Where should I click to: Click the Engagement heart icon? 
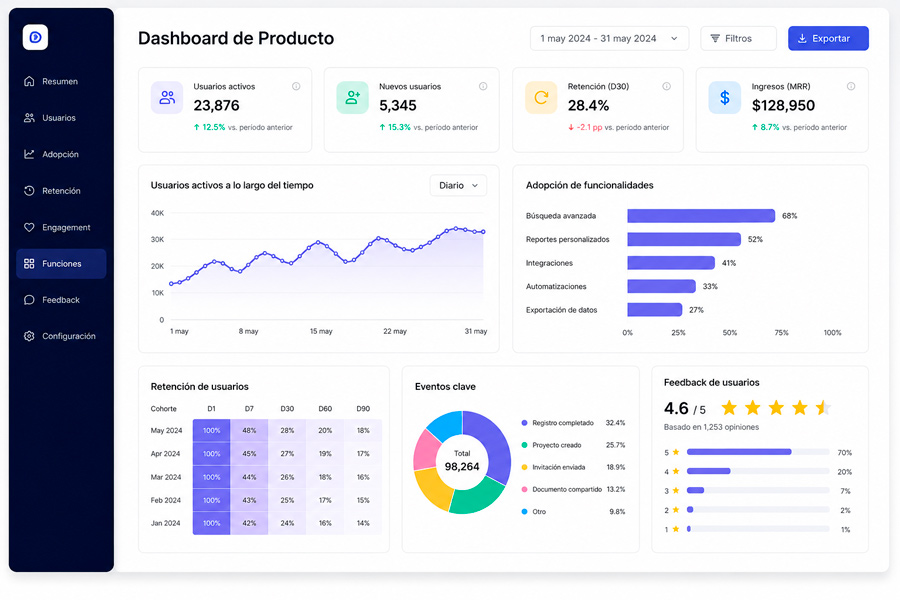click(29, 227)
